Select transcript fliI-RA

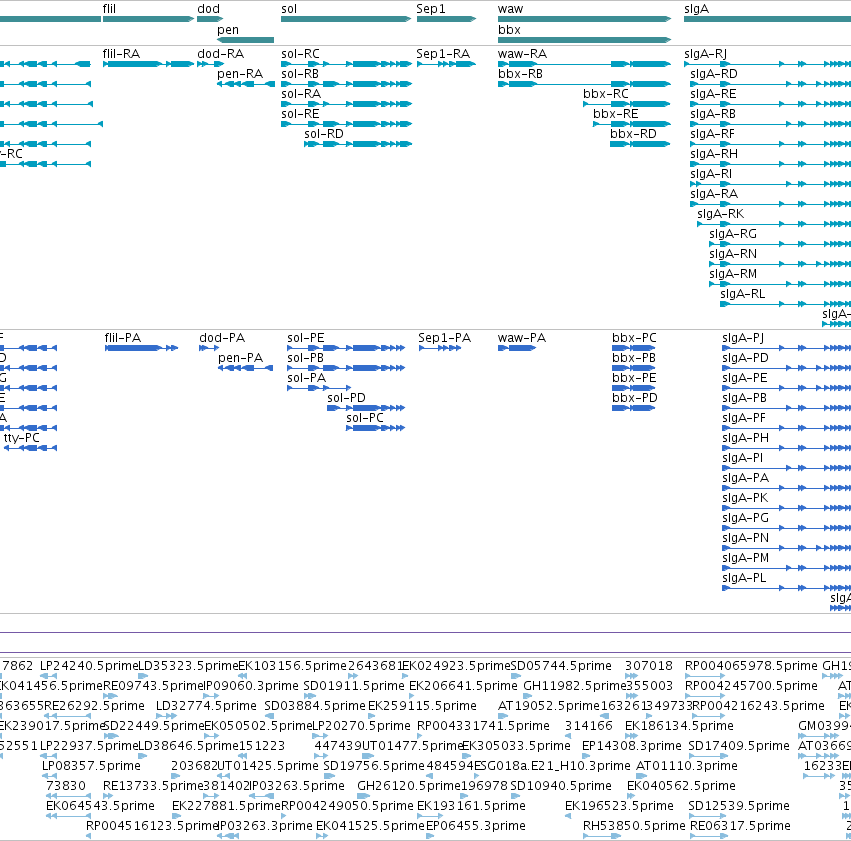[148, 64]
